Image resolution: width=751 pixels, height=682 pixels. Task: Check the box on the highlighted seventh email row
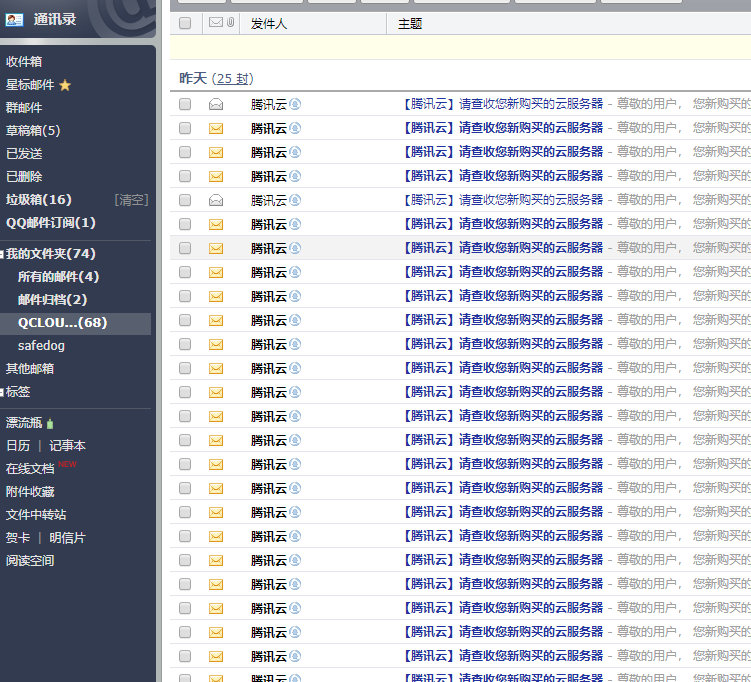pyautogui.click(x=185, y=248)
